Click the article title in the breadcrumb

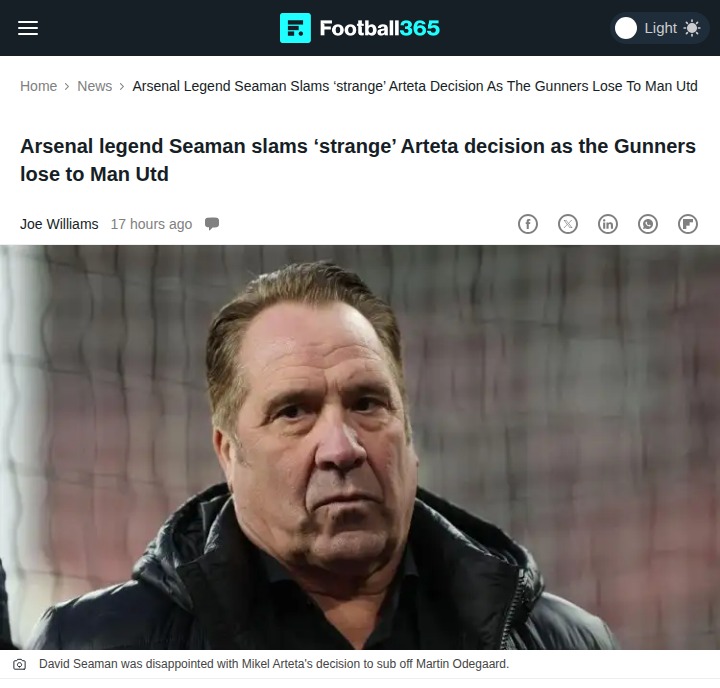[x=415, y=86]
